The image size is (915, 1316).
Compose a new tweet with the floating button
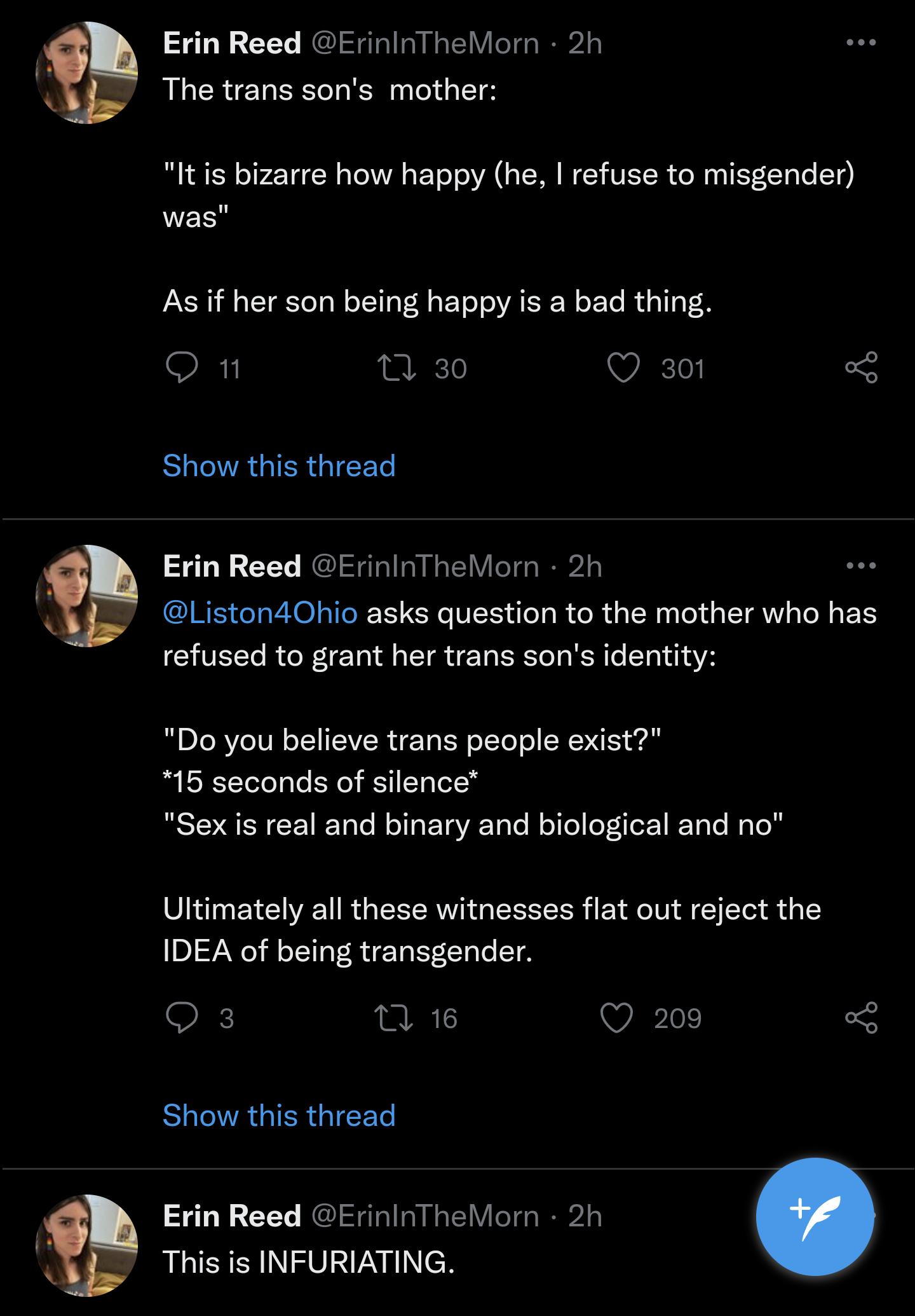click(x=815, y=1216)
